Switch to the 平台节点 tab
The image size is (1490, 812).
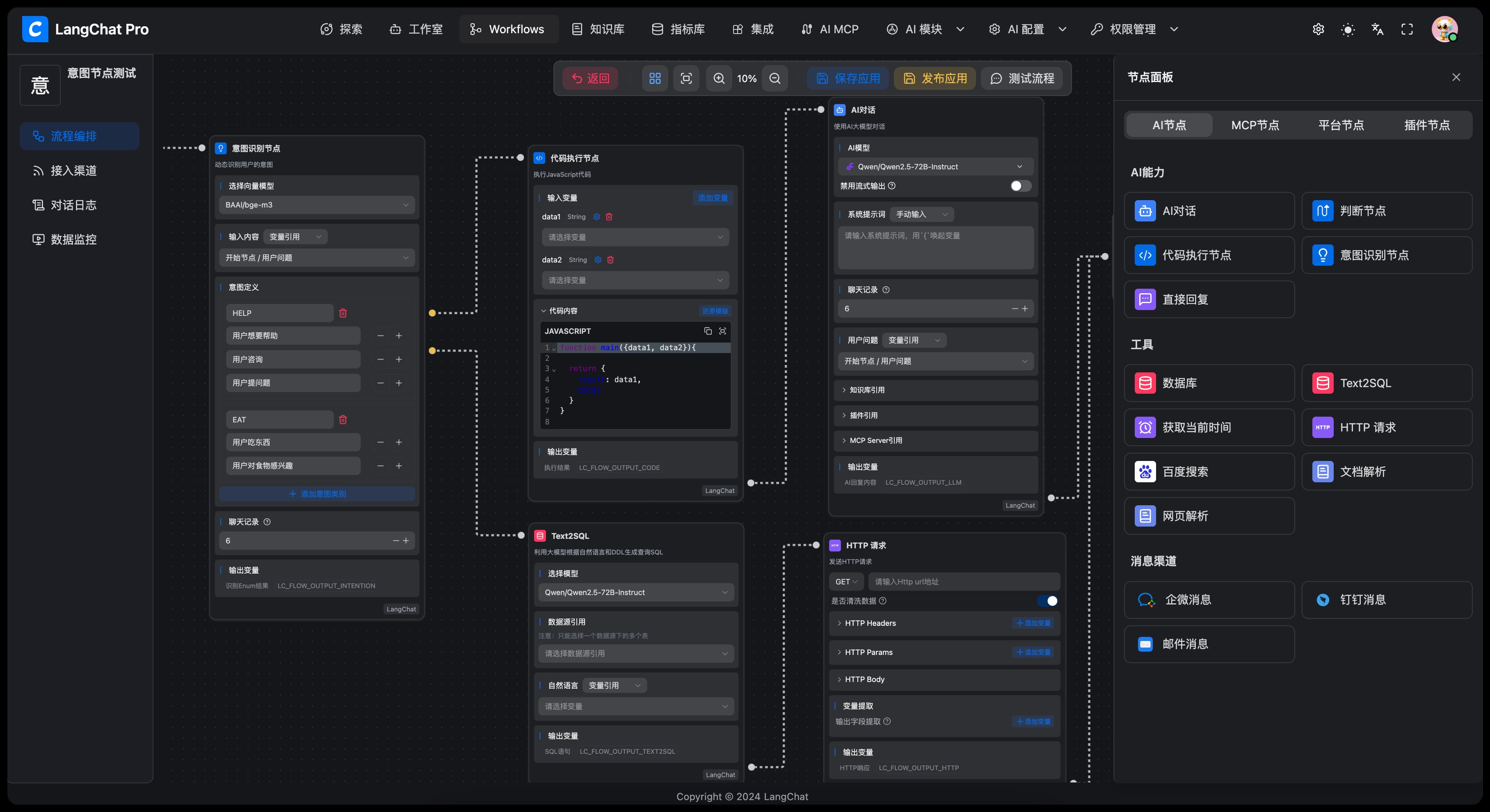[x=1341, y=125]
